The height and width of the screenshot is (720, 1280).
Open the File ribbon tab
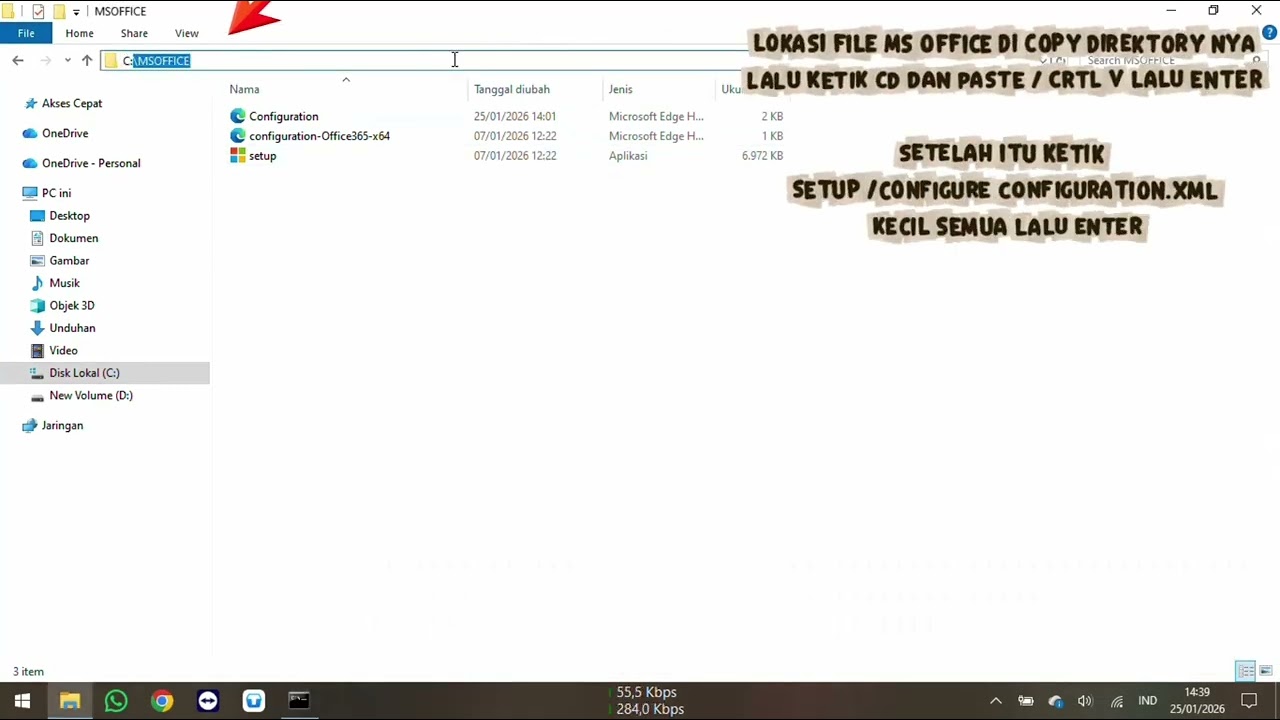pyautogui.click(x=26, y=33)
